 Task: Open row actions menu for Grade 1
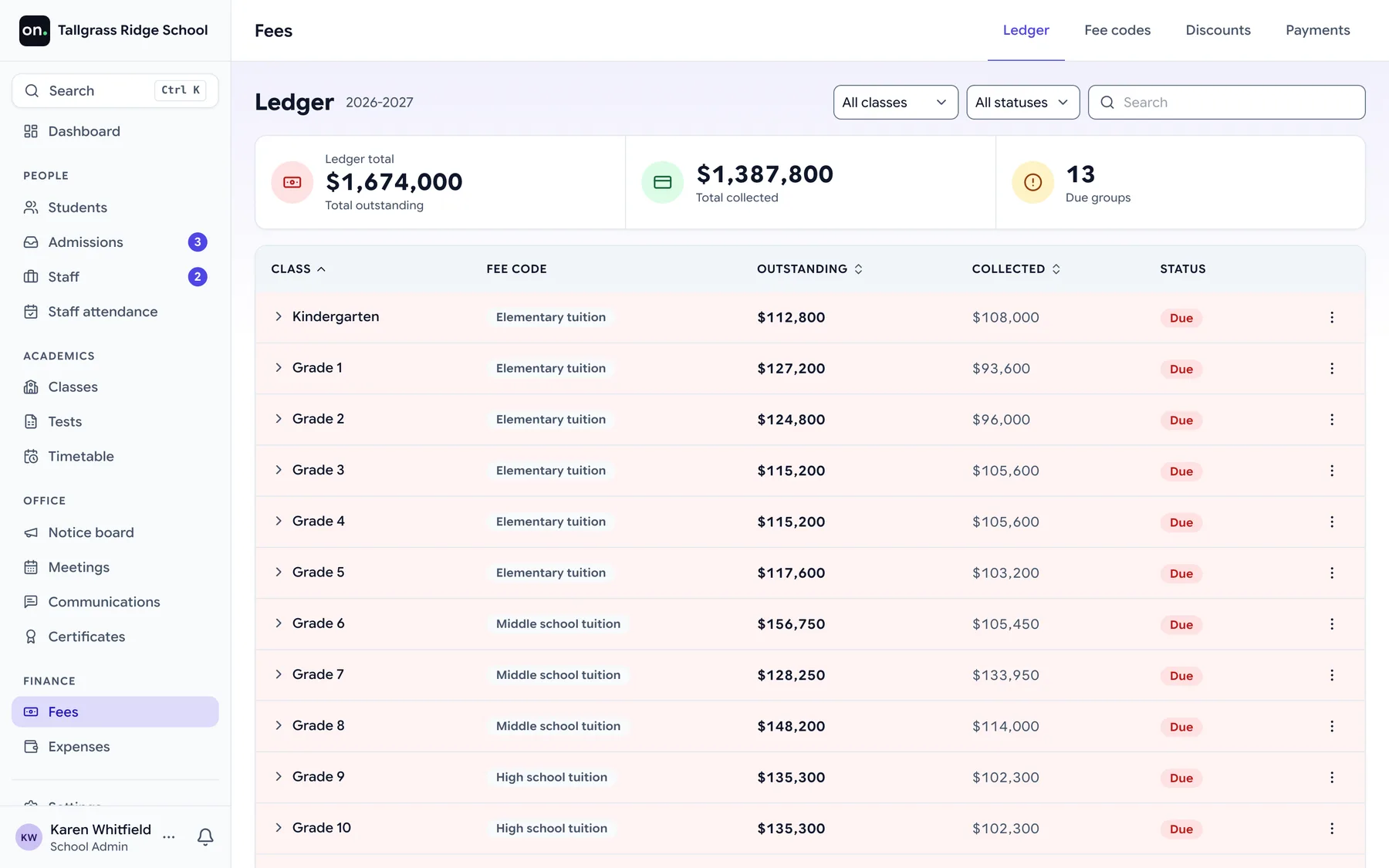[x=1332, y=368]
